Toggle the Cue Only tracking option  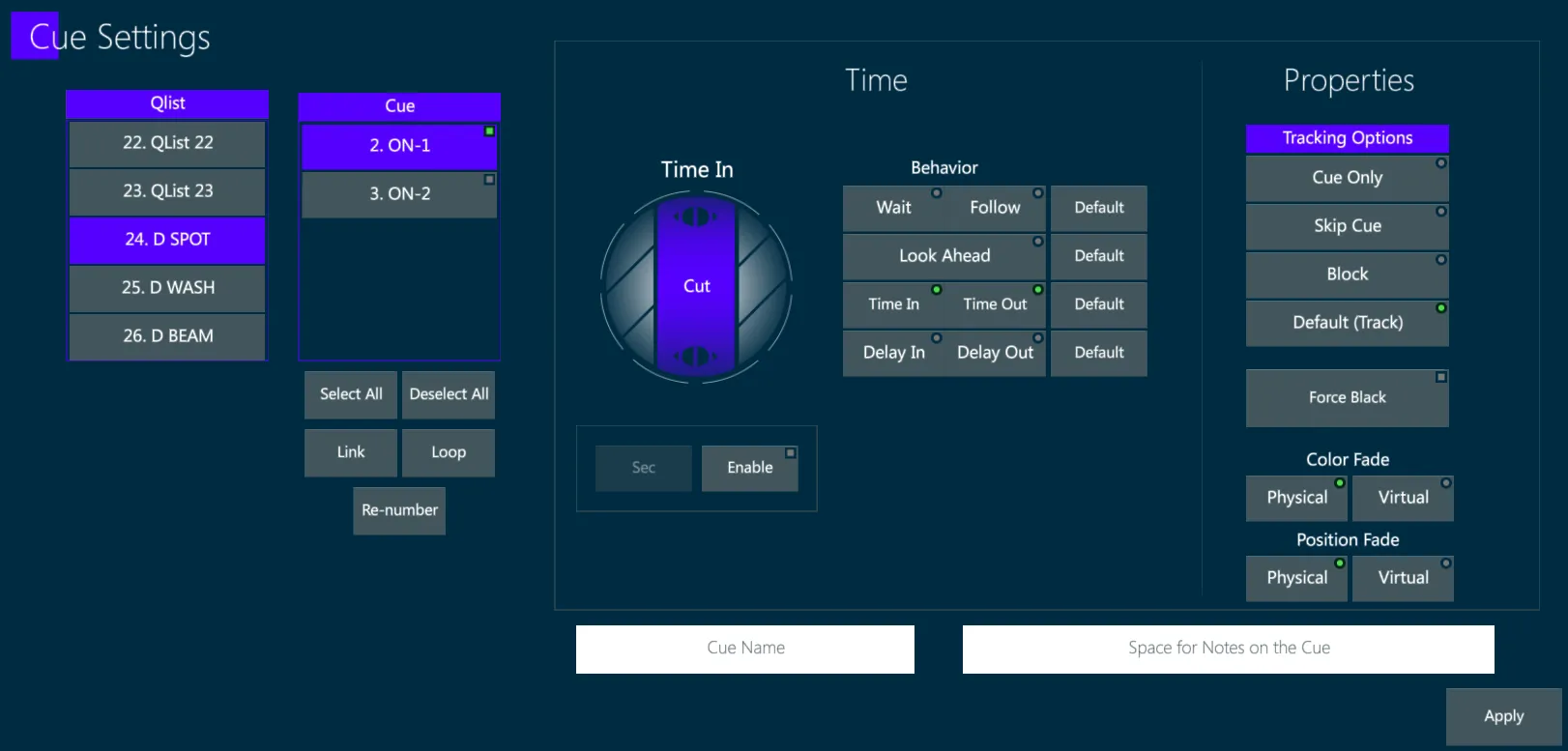point(1347,178)
